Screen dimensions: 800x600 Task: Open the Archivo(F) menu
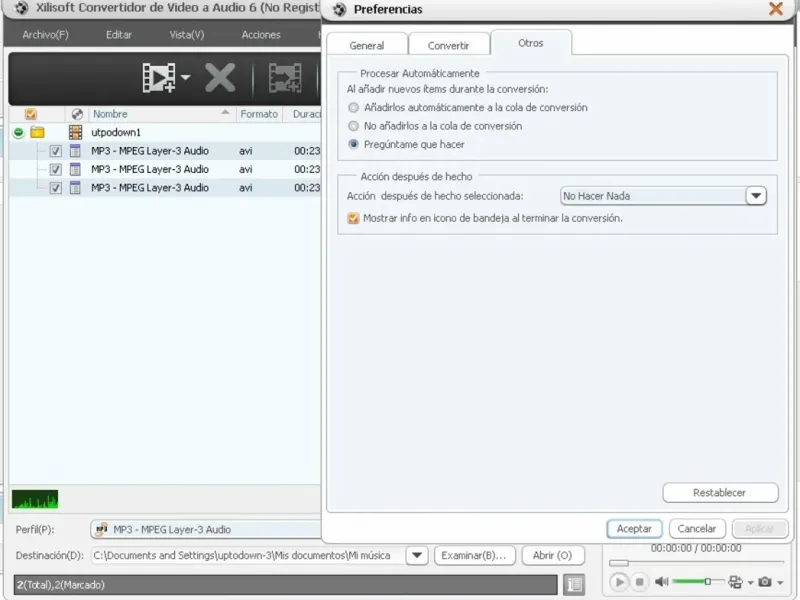tap(45, 35)
